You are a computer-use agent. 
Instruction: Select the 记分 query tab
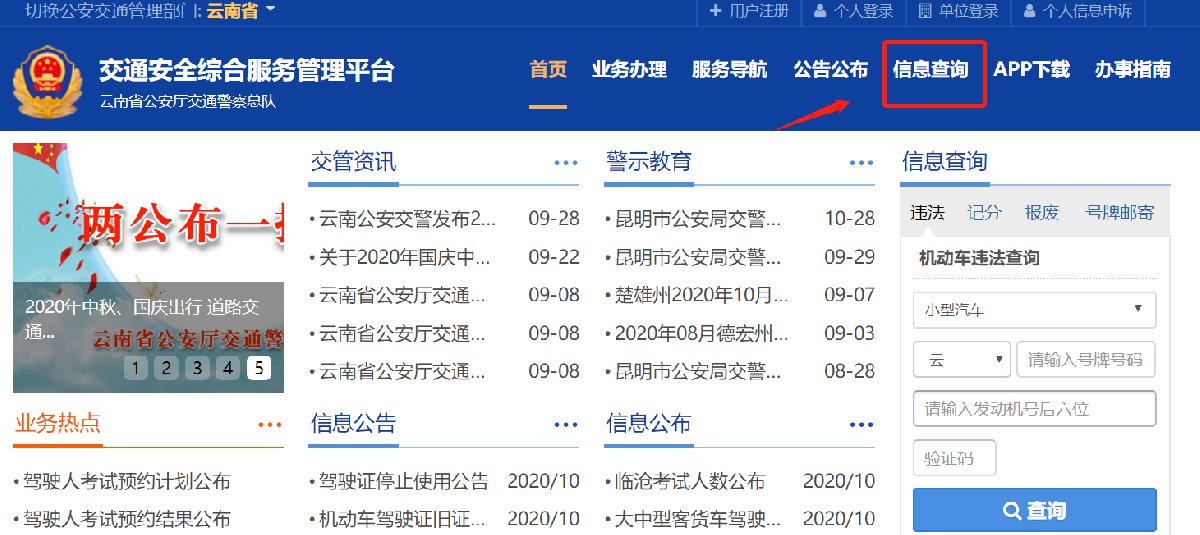984,212
